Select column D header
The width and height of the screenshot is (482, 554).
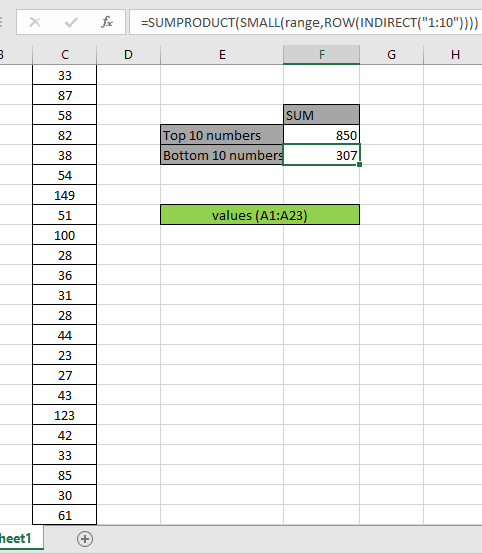(128, 55)
